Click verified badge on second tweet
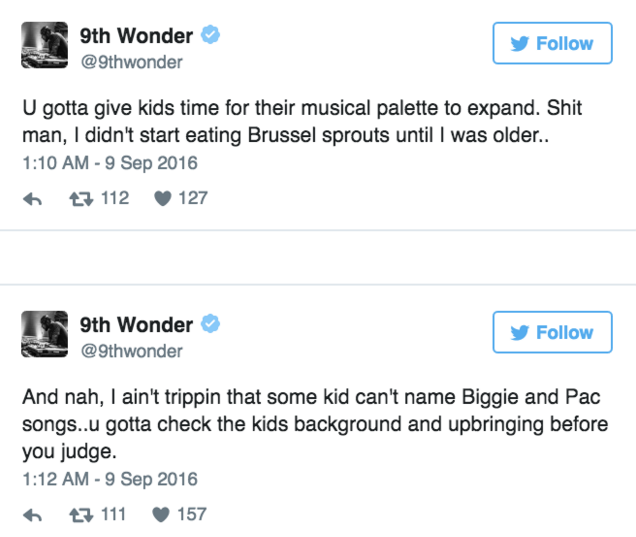This screenshot has height=537, width=636. (210, 325)
